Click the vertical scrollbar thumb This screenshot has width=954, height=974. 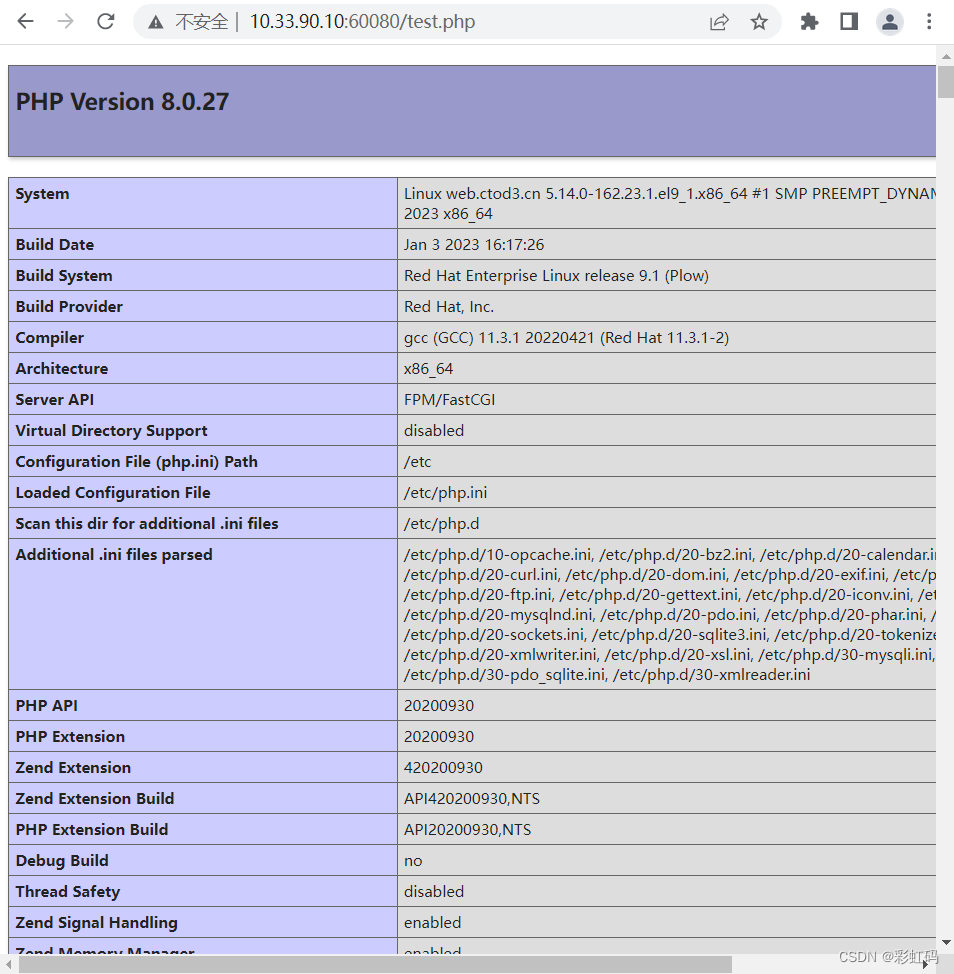click(x=945, y=81)
